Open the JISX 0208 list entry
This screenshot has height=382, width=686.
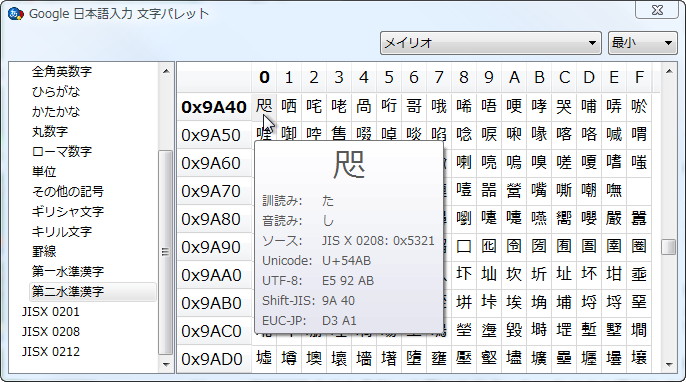pyautogui.click(x=51, y=332)
